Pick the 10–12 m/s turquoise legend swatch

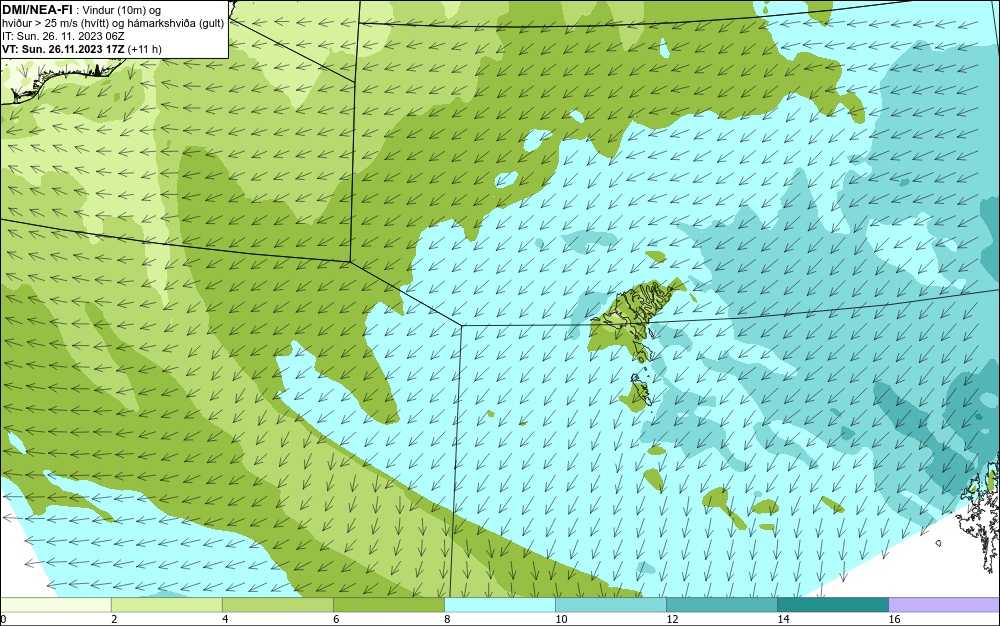[610, 604]
